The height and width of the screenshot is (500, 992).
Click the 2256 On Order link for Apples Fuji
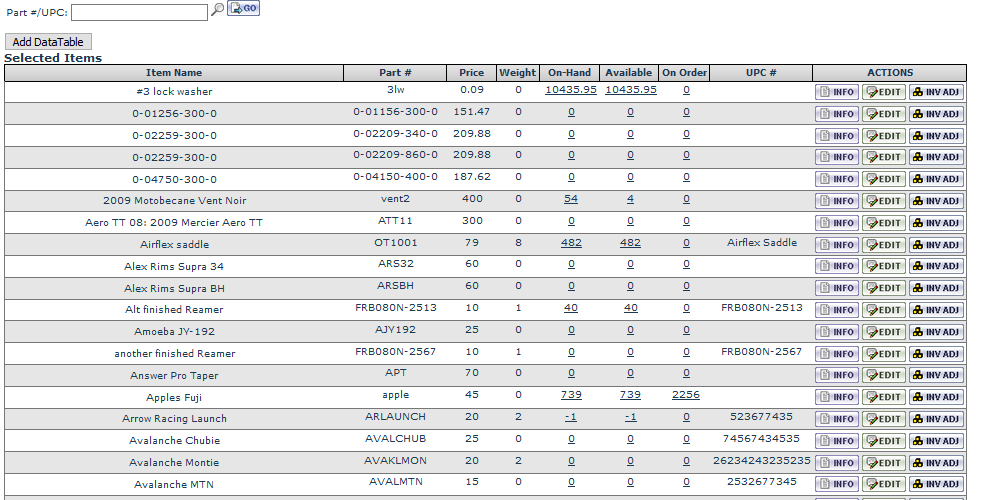[685, 395]
